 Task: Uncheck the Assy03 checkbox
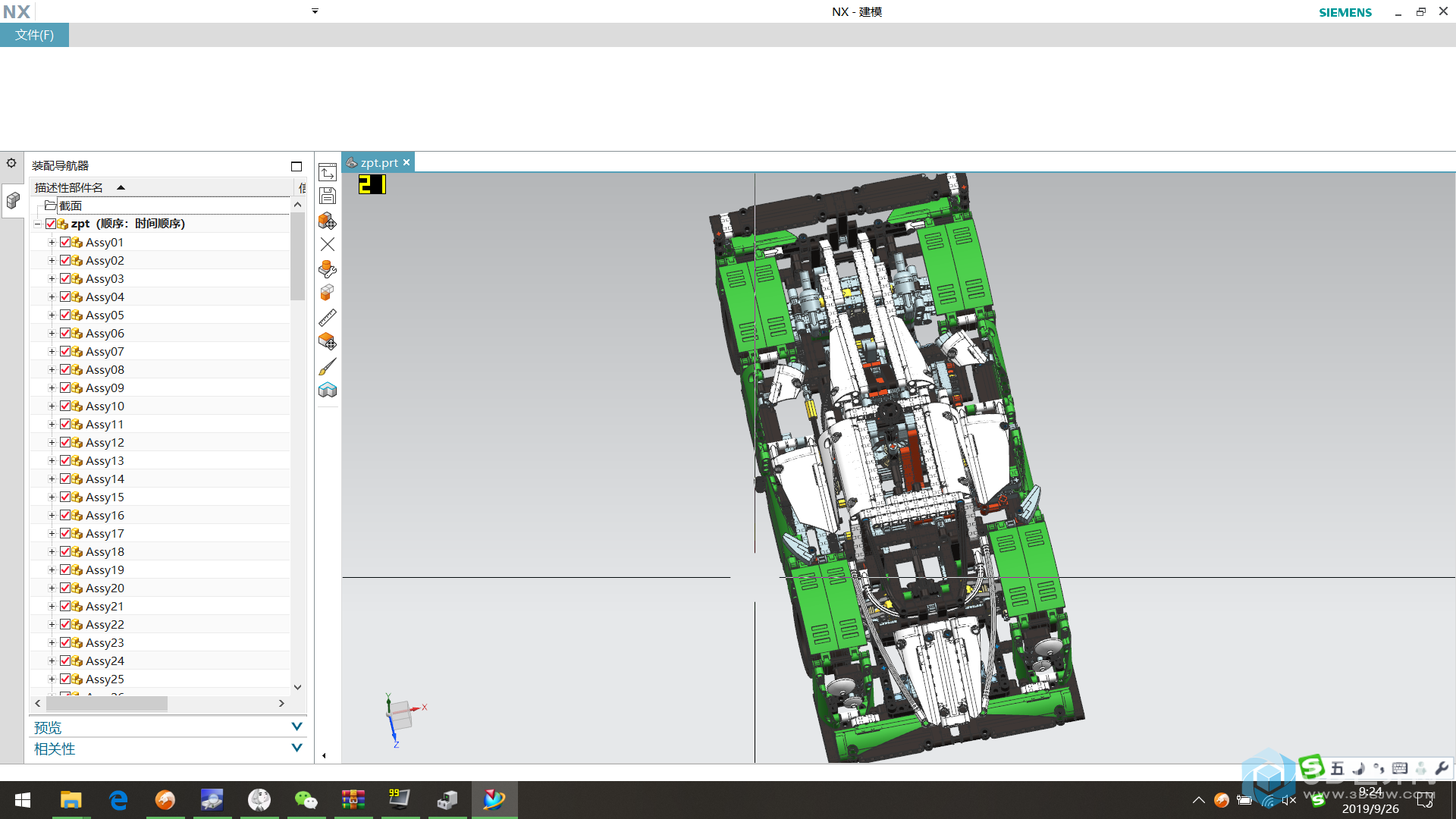point(65,278)
